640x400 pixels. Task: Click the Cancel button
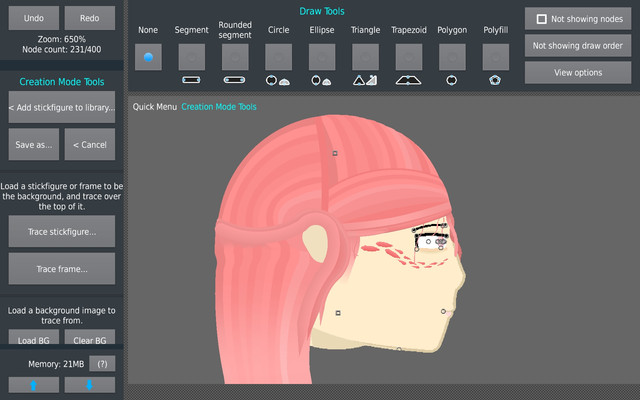point(89,144)
